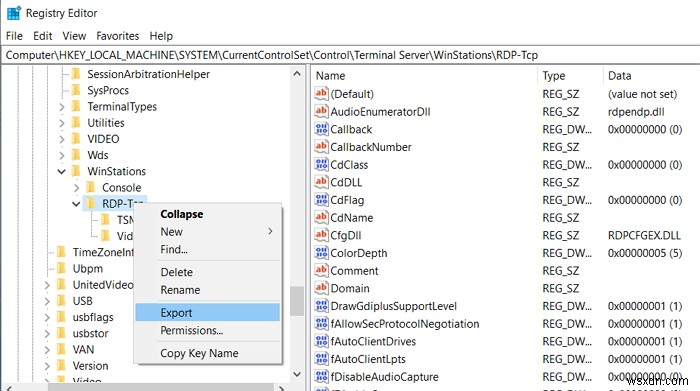Click the tree pane scroll-down arrow
The image size is (700, 391).
(x=297, y=374)
